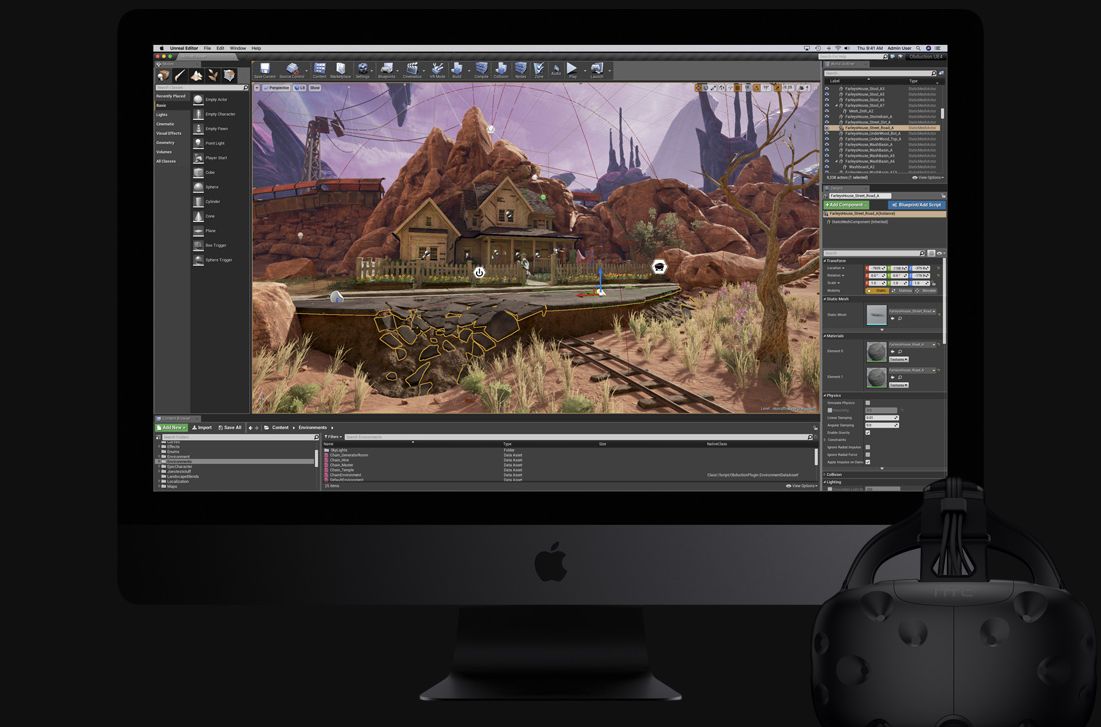Viewport: 1101px width, 727px height.
Task: Open the Launch options dropdown arrow
Action: [609, 70]
